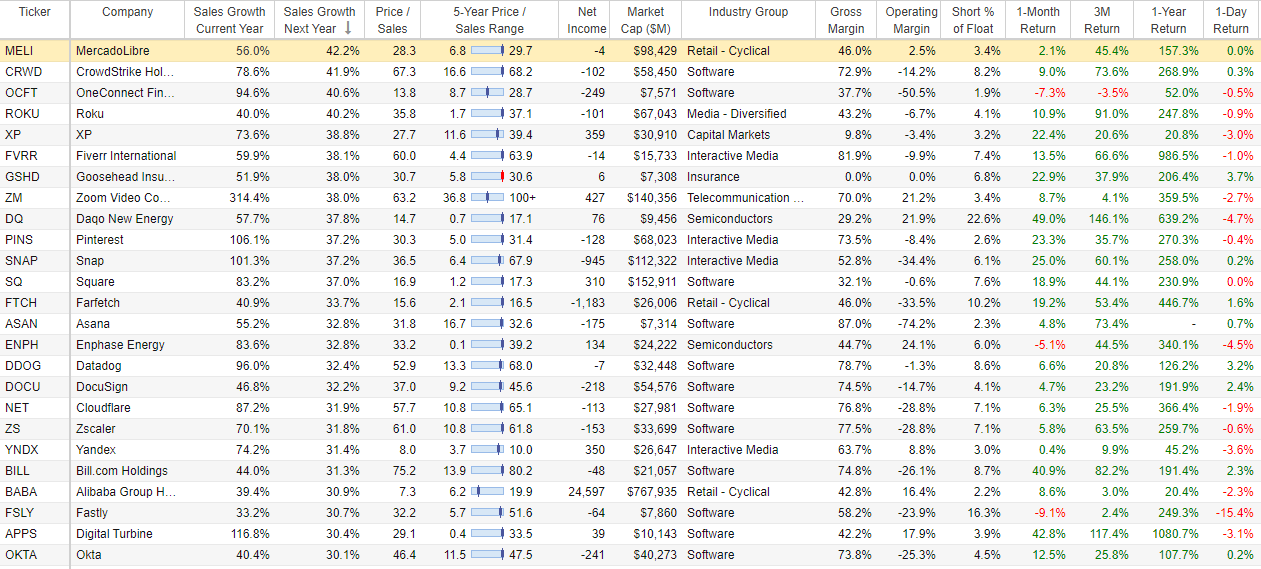Select the ZM ticker cell
Viewport: 1261px width, 569px height.
click(13, 198)
